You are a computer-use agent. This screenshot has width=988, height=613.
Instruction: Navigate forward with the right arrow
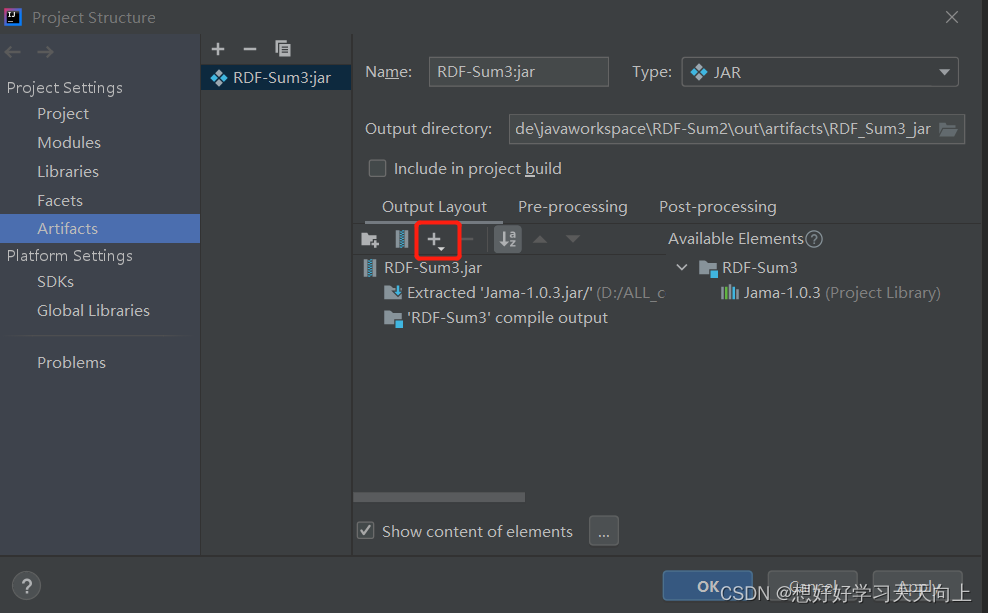click(45, 52)
